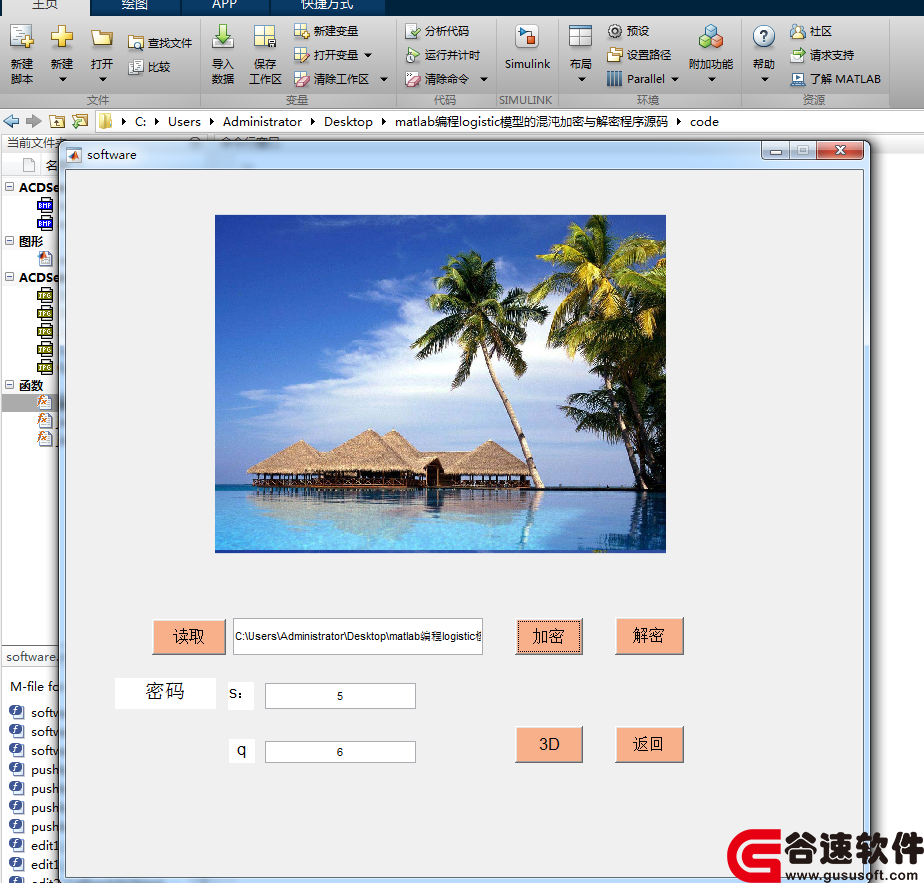Open the dropdown arrow beside 清除命令
The height and width of the screenshot is (883, 924).
484,79
